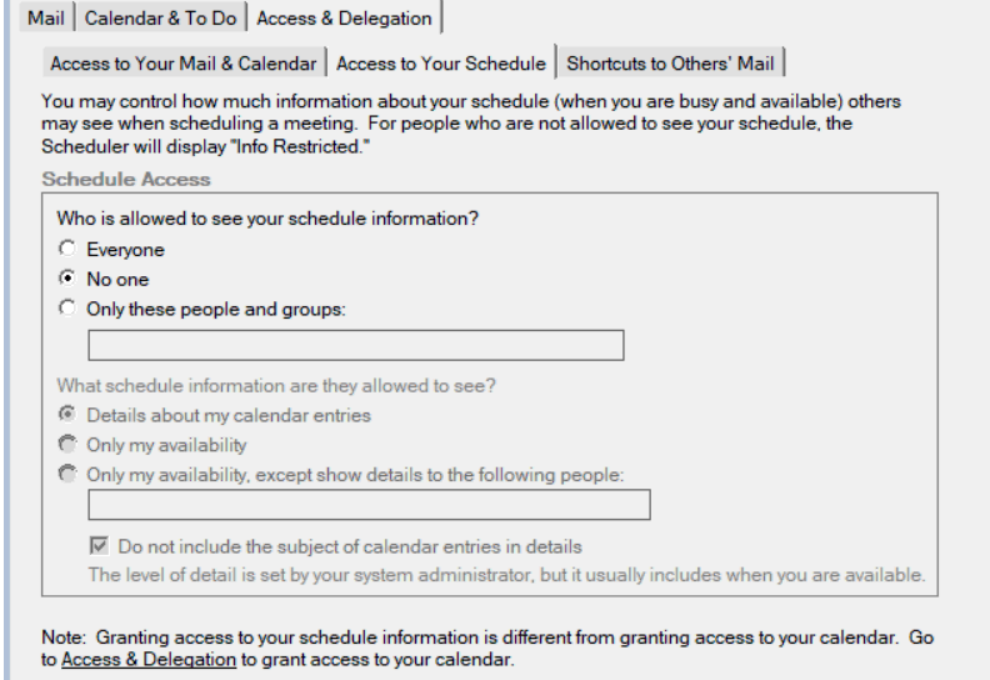This screenshot has width=990, height=680.
Task: Select the Access to Your Schedule tab
Action: coord(445,62)
